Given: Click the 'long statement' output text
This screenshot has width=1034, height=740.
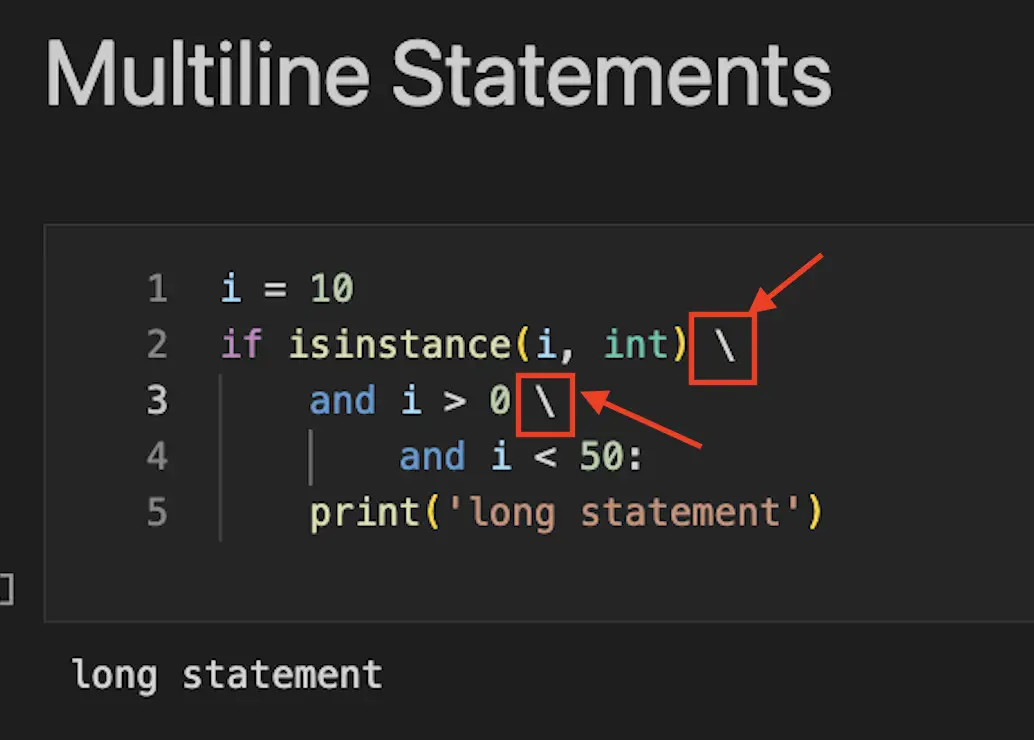Looking at the screenshot, I should pos(227,675).
